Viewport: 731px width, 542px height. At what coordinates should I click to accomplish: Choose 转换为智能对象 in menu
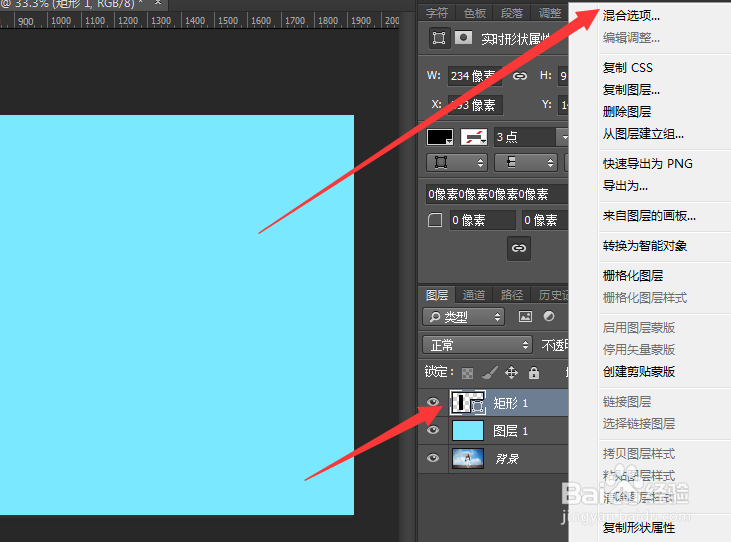[645, 245]
